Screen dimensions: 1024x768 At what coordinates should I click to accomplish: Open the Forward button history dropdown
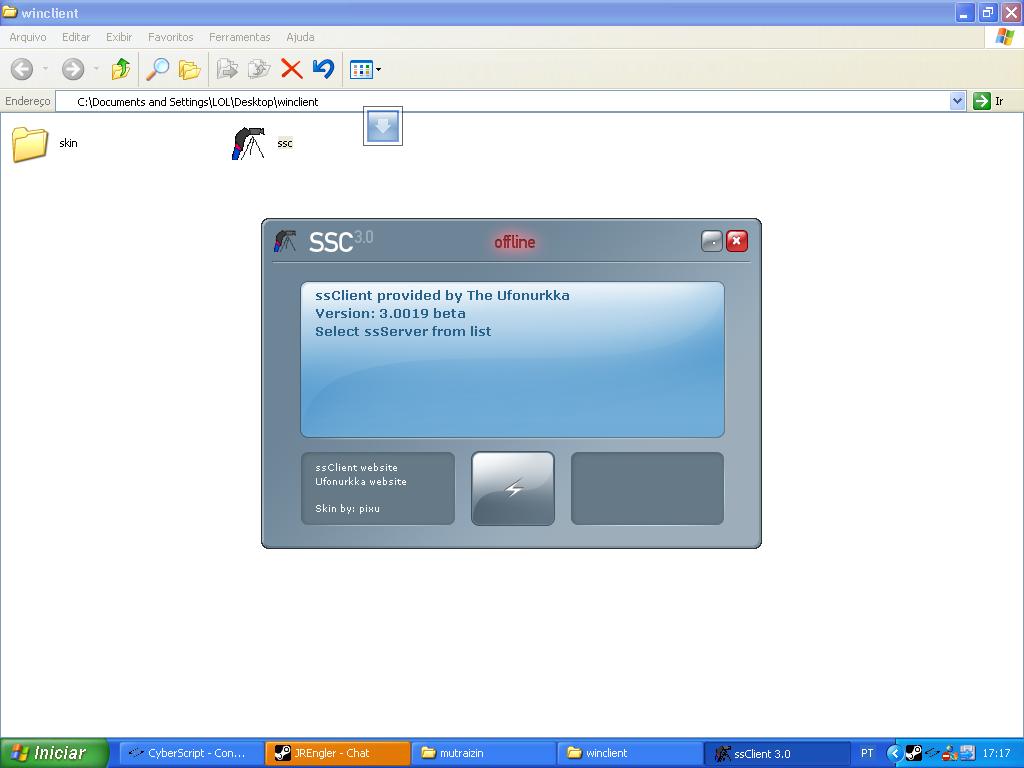point(96,69)
